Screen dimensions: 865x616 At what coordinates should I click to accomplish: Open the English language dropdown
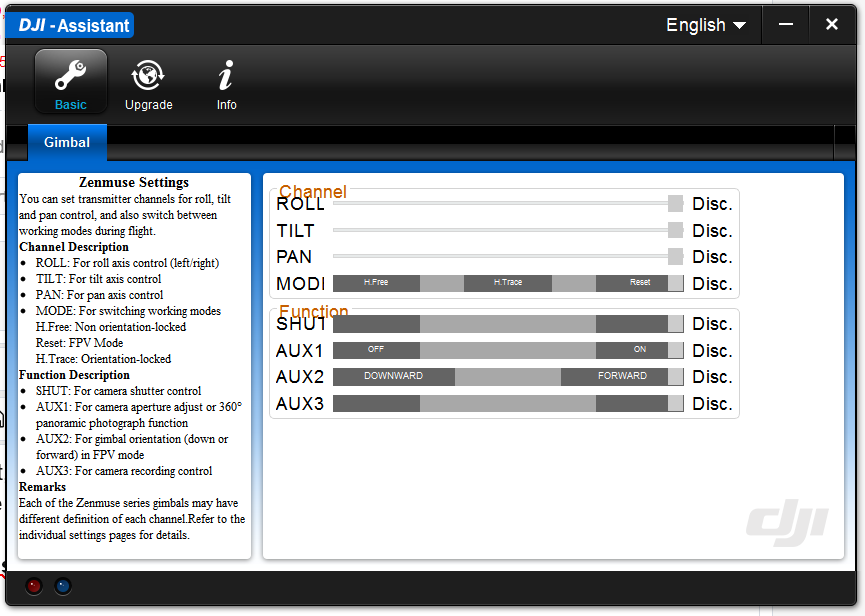(706, 25)
